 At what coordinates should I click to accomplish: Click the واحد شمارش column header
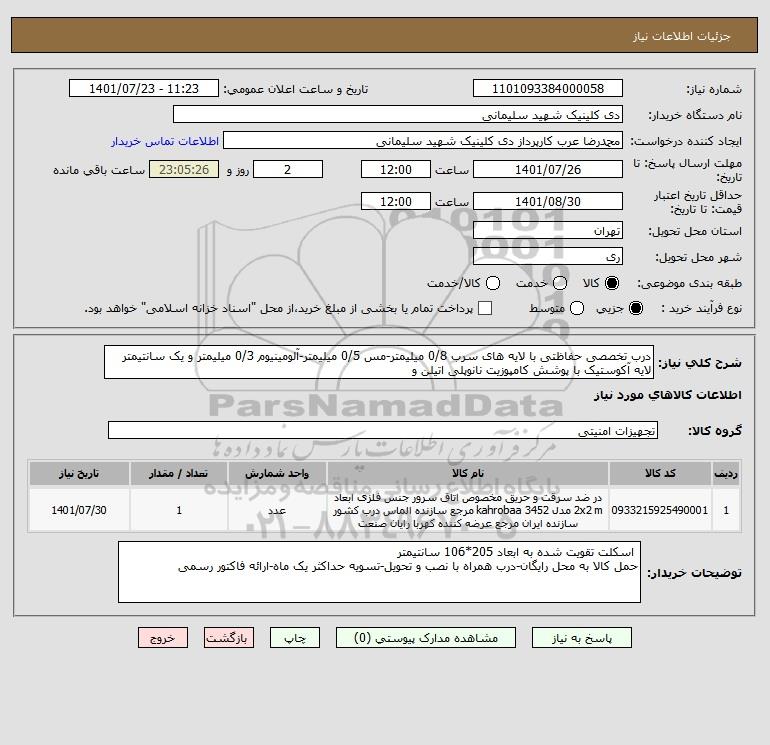tap(277, 473)
